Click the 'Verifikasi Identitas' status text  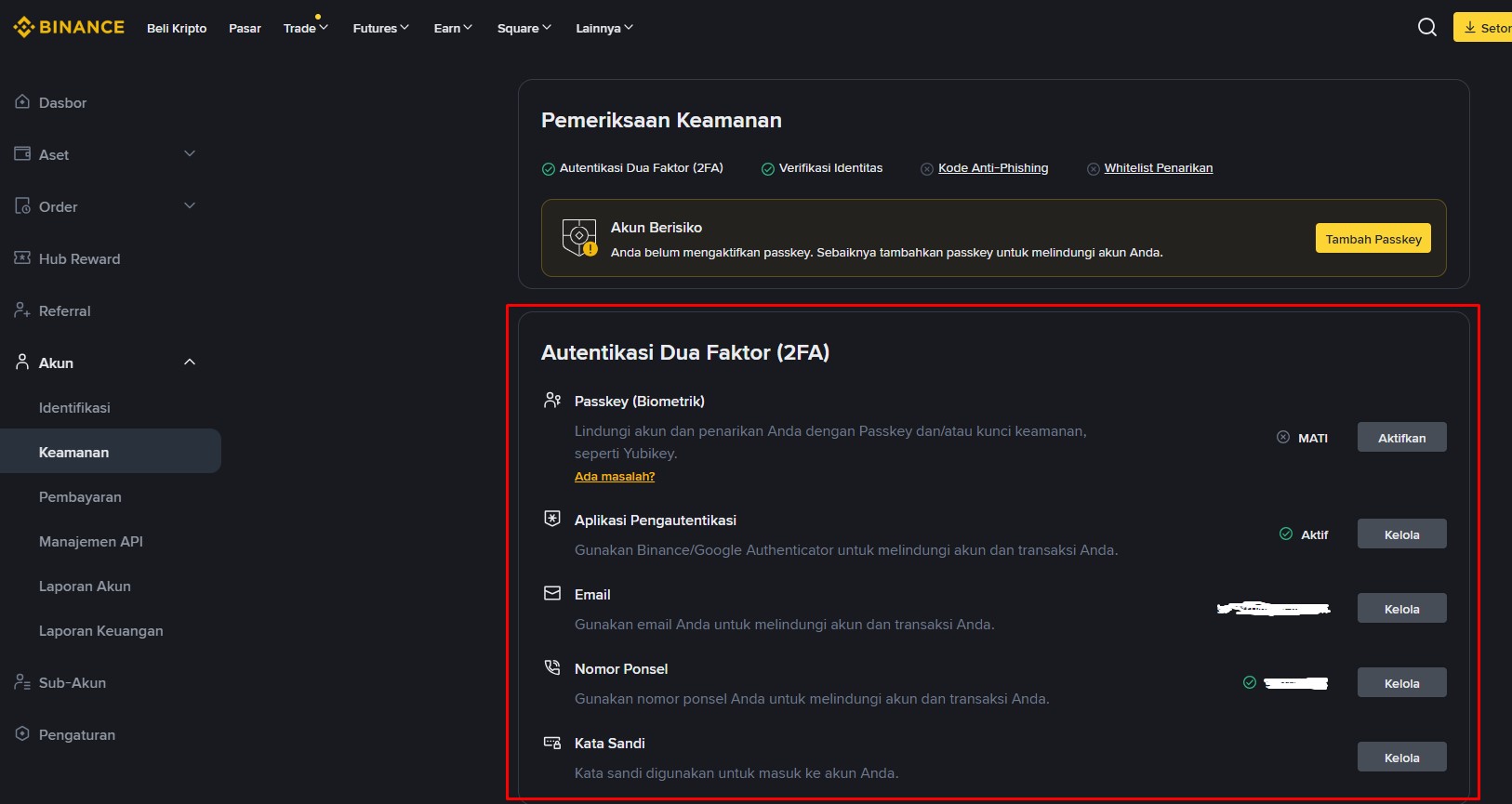pyautogui.click(x=831, y=168)
